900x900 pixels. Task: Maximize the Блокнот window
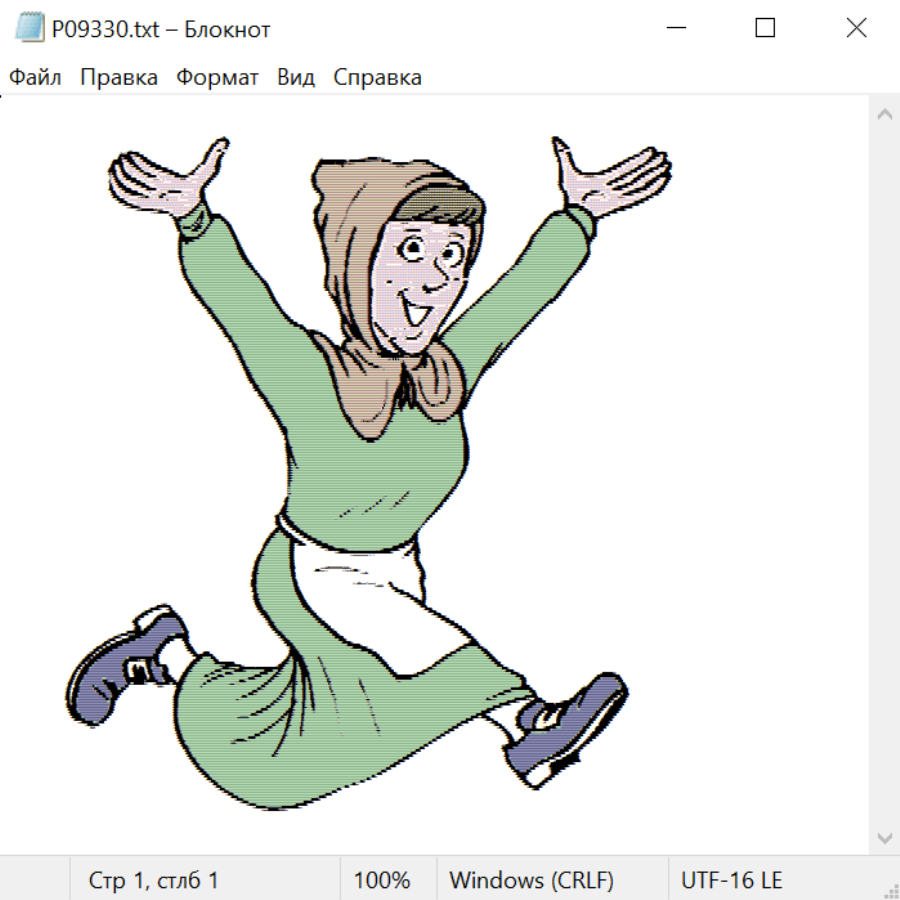[x=765, y=29]
